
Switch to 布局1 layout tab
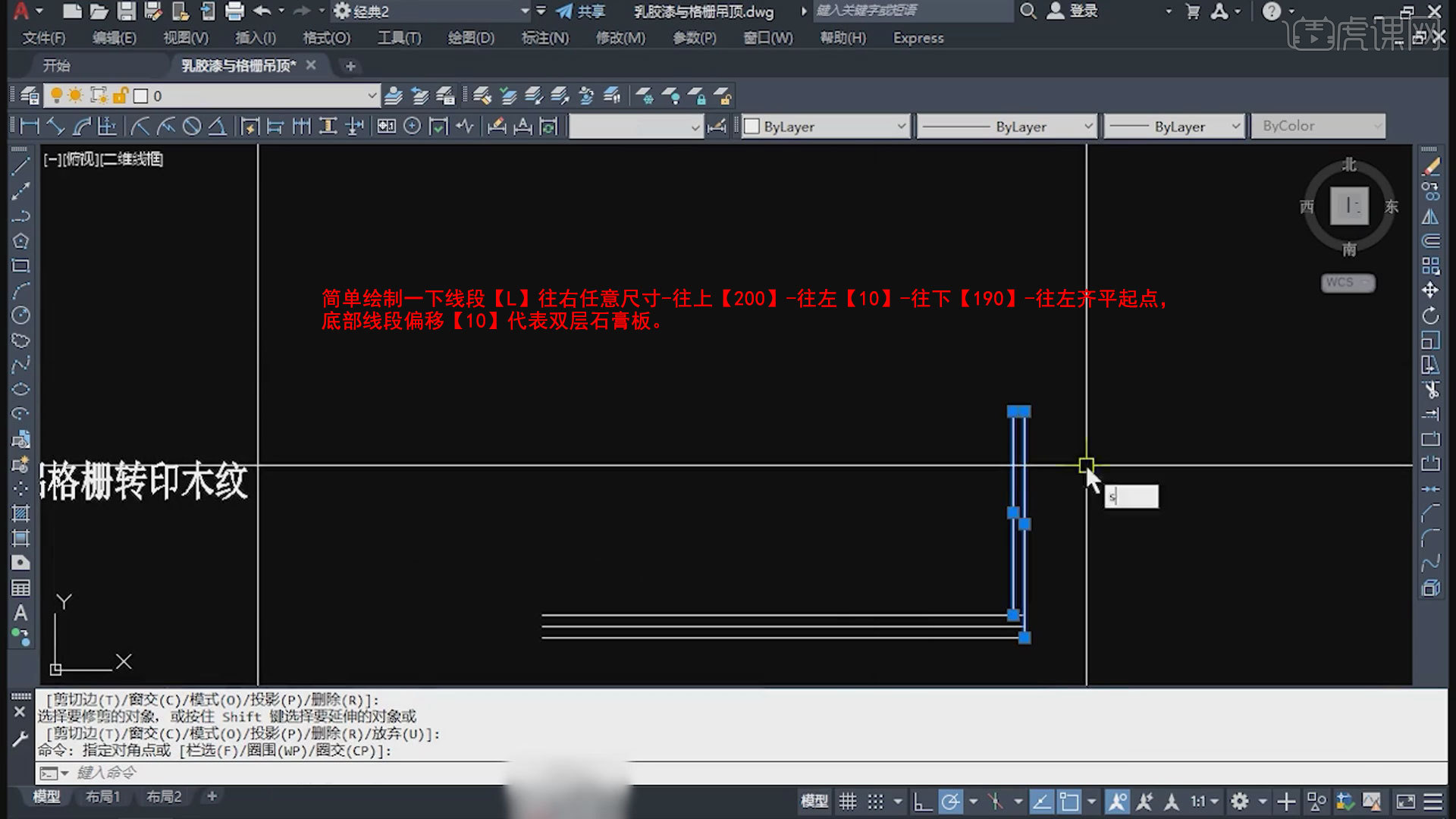pos(102,796)
